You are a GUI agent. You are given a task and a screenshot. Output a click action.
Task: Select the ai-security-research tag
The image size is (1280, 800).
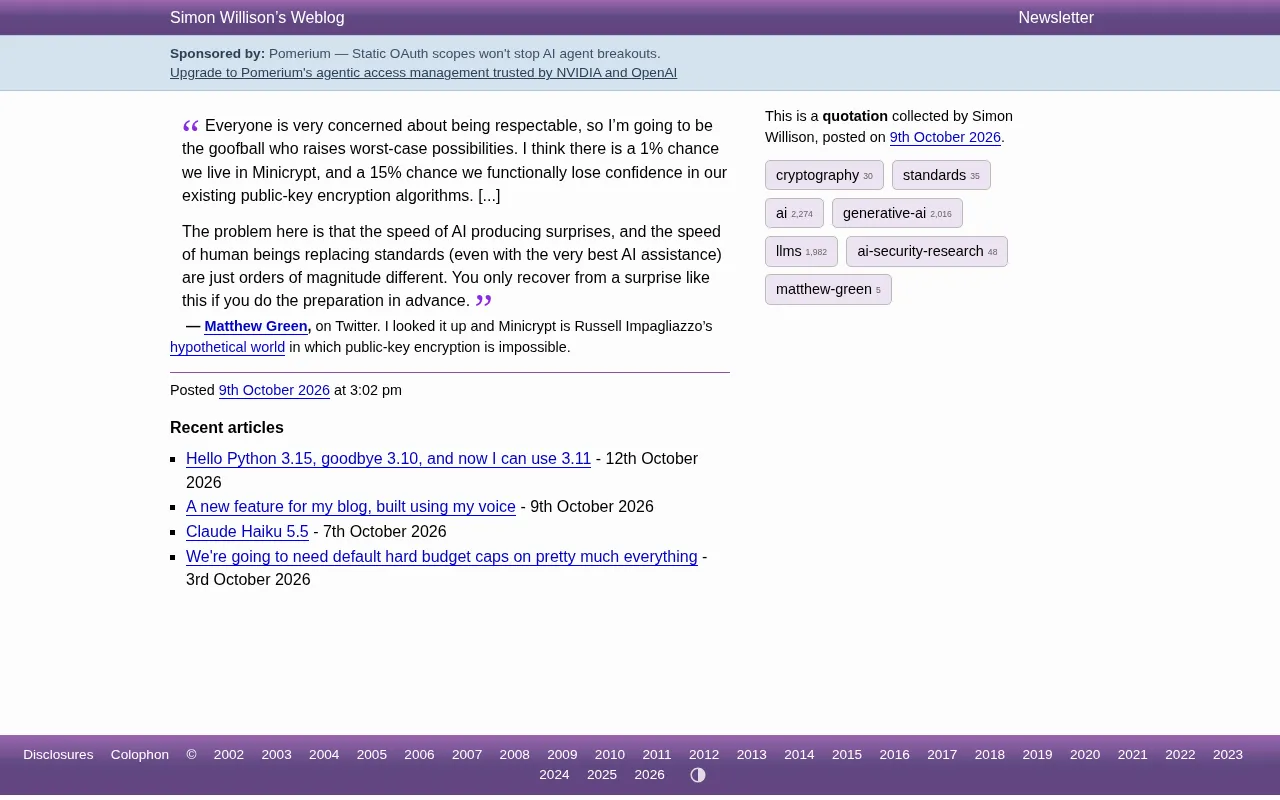click(927, 251)
